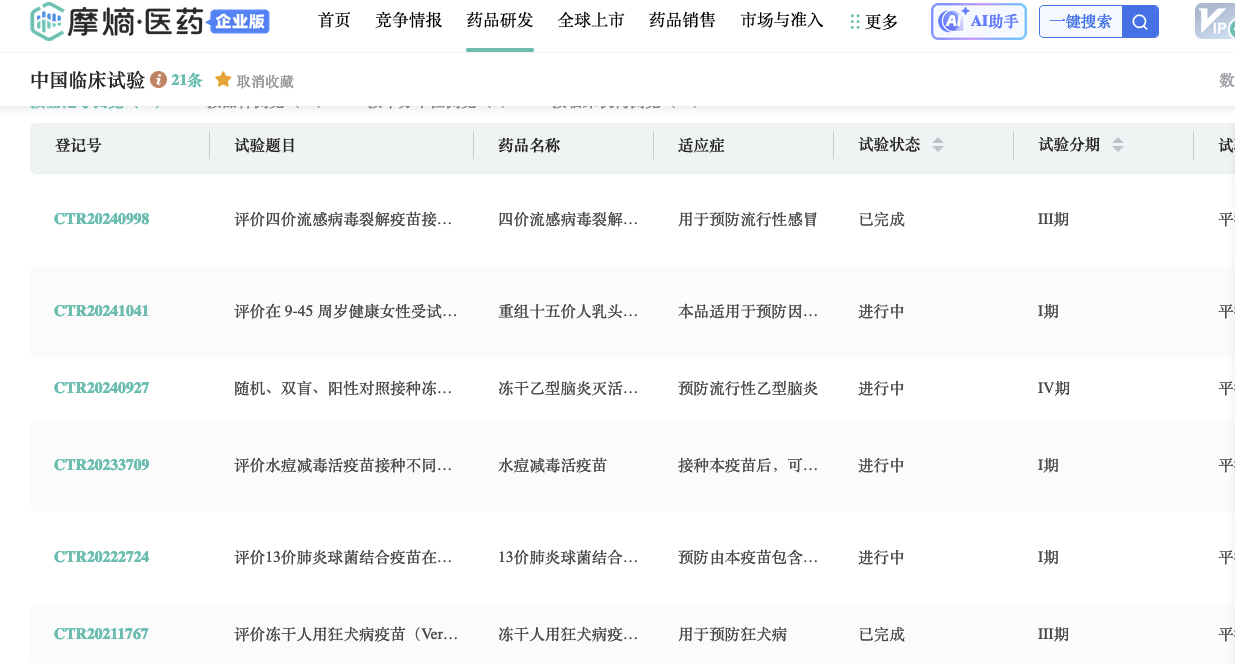Screen dimensions: 1235x664
Task: Click the magnifier search icon button
Action: tap(1140, 21)
